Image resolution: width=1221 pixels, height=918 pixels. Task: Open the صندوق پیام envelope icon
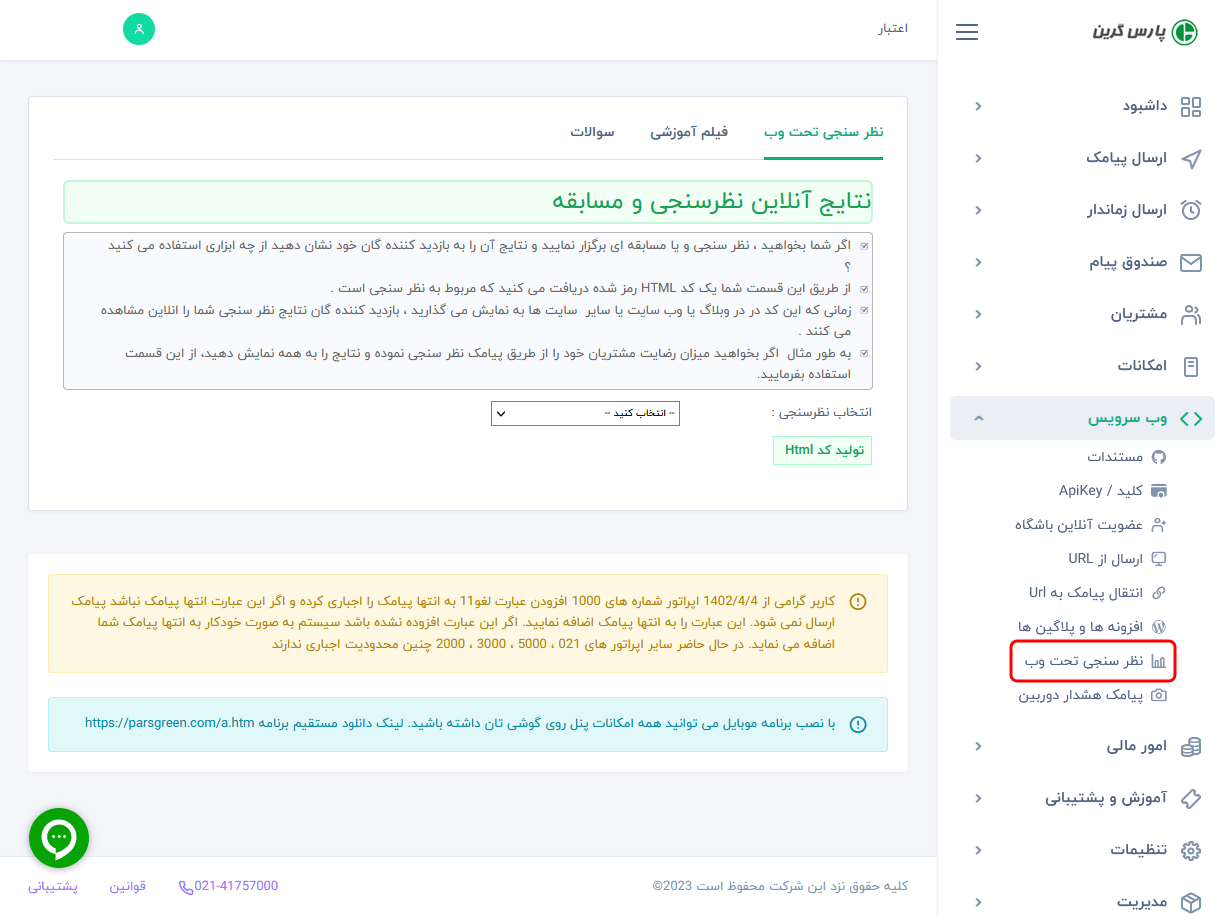tap(1190, 262)
